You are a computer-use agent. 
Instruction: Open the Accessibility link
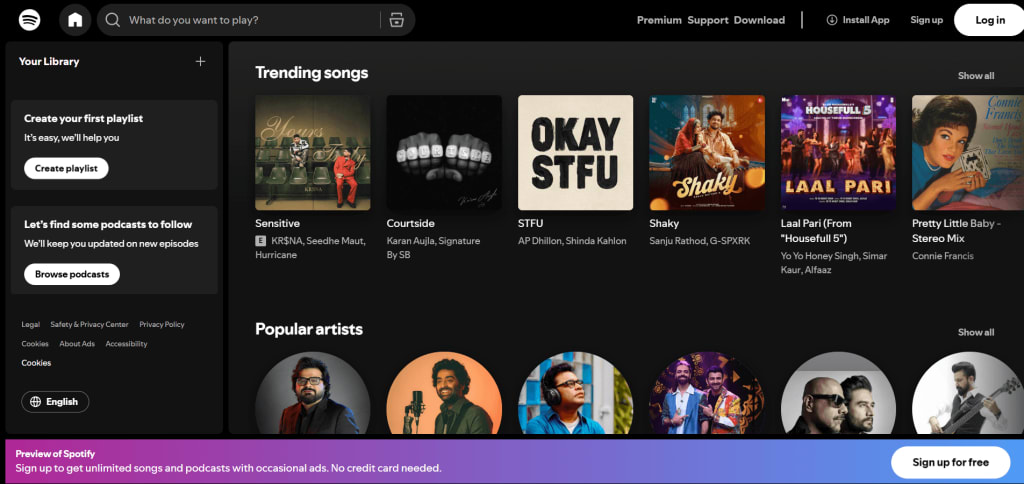pyautogui.click(x=127, y=344)
